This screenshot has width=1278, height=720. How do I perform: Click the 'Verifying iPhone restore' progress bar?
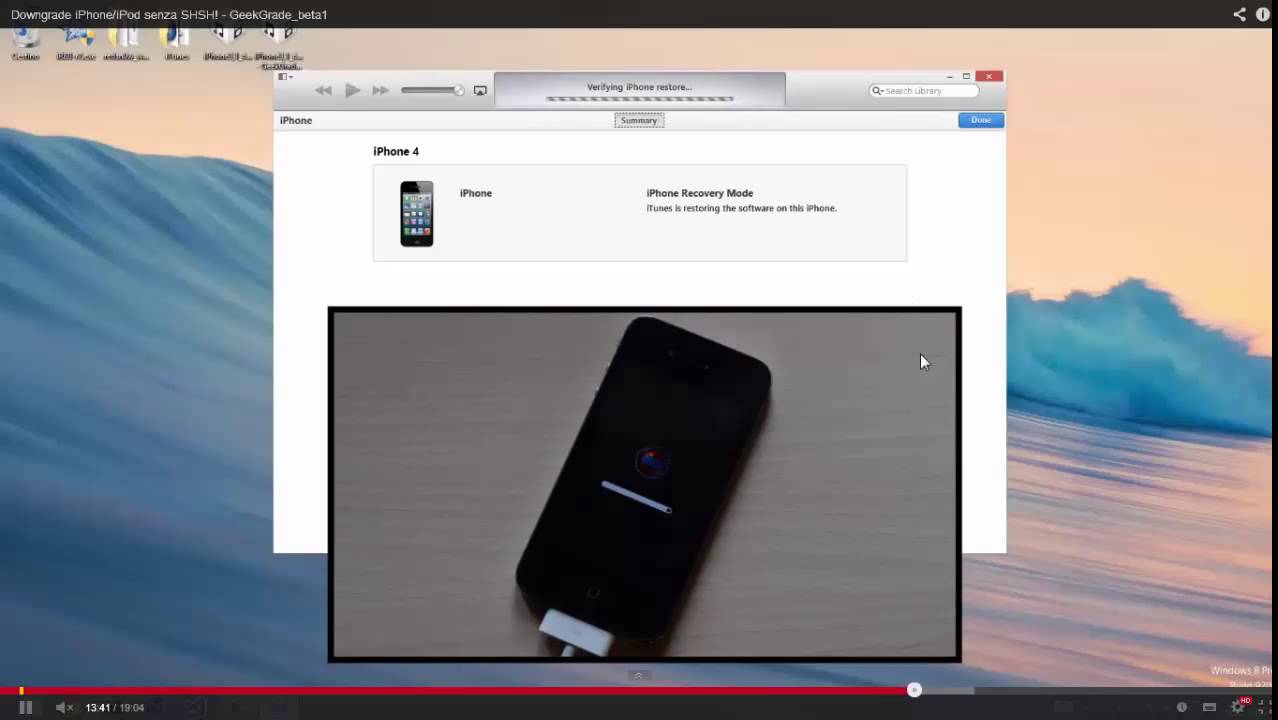pyautogui.click(x=640, y=99)
